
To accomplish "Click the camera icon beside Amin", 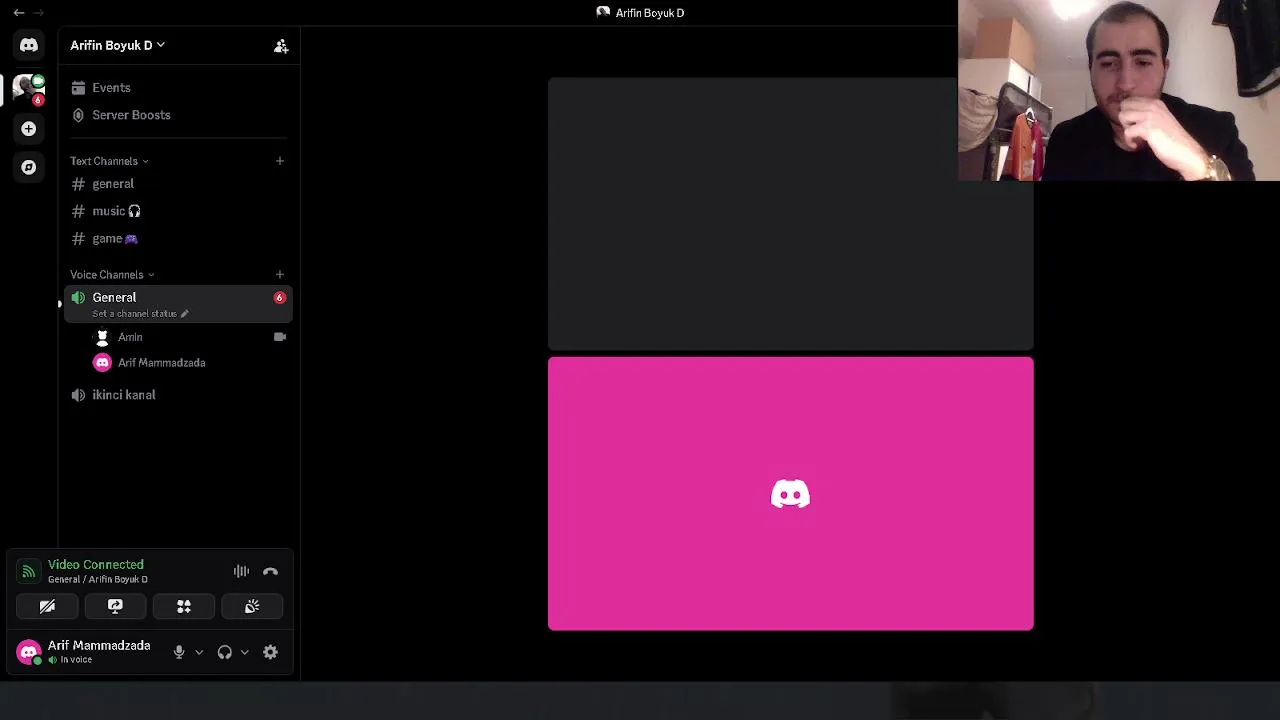I will pyautogui.click(x=280, y=337).
